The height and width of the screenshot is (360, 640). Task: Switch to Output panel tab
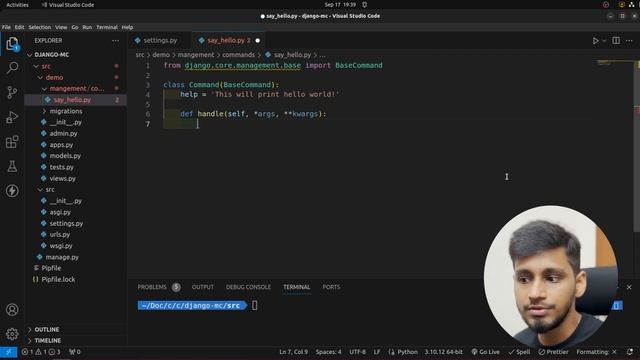click(203, 287)
